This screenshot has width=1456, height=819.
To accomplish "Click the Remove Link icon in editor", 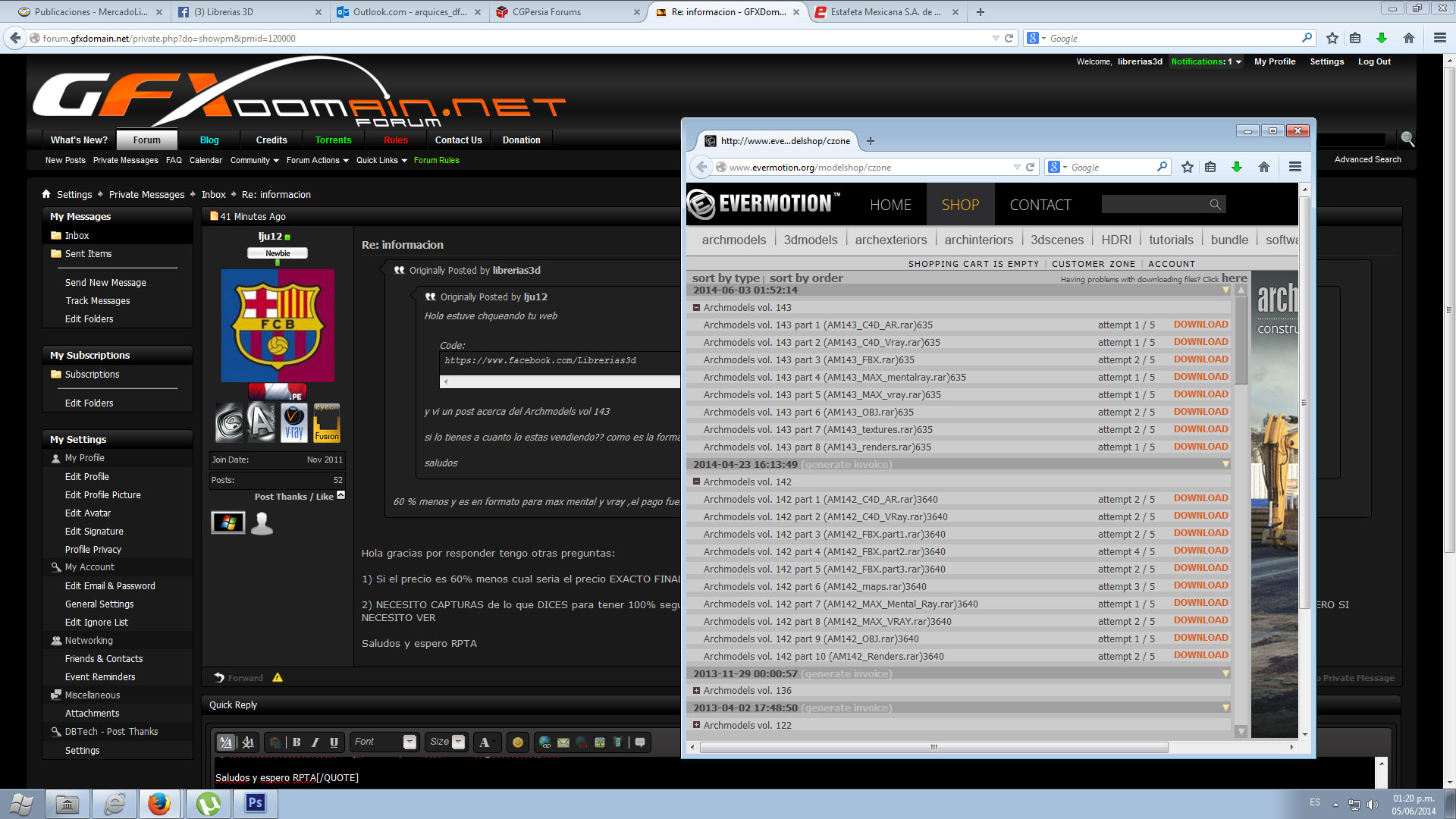I will pyautogui.click(x=582, y=742).
